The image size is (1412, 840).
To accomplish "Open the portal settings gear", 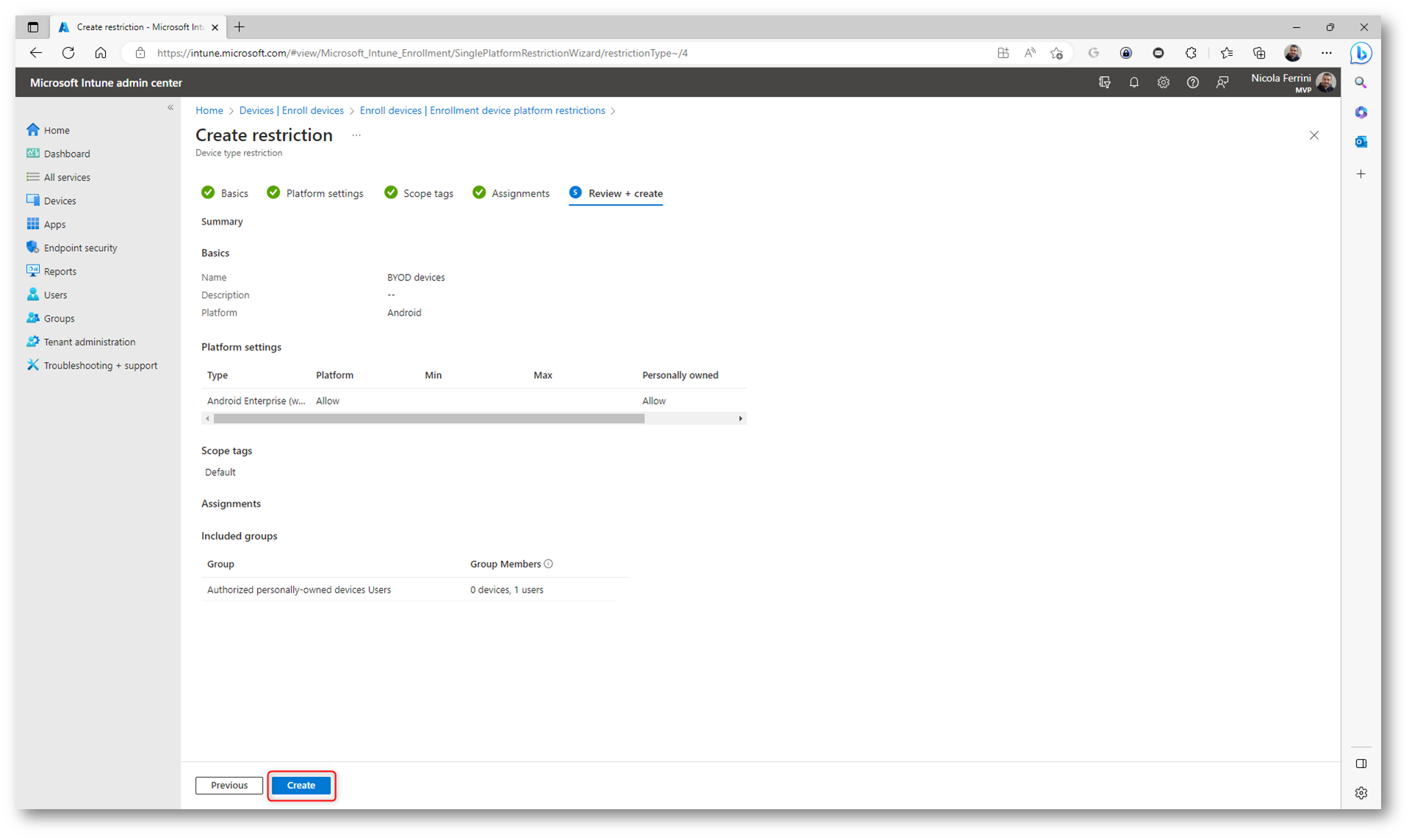I will click(x=1163, y=83).
